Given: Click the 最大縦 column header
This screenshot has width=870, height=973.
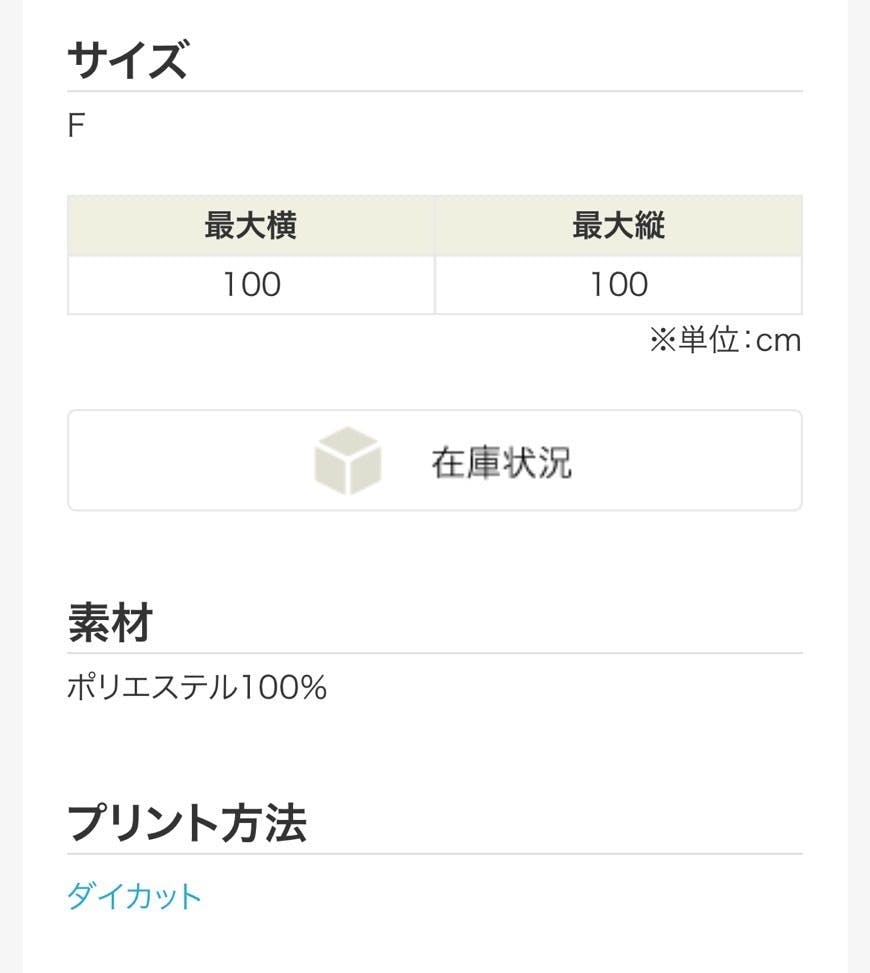Looking at the screenshot, I should click(618, 226).
